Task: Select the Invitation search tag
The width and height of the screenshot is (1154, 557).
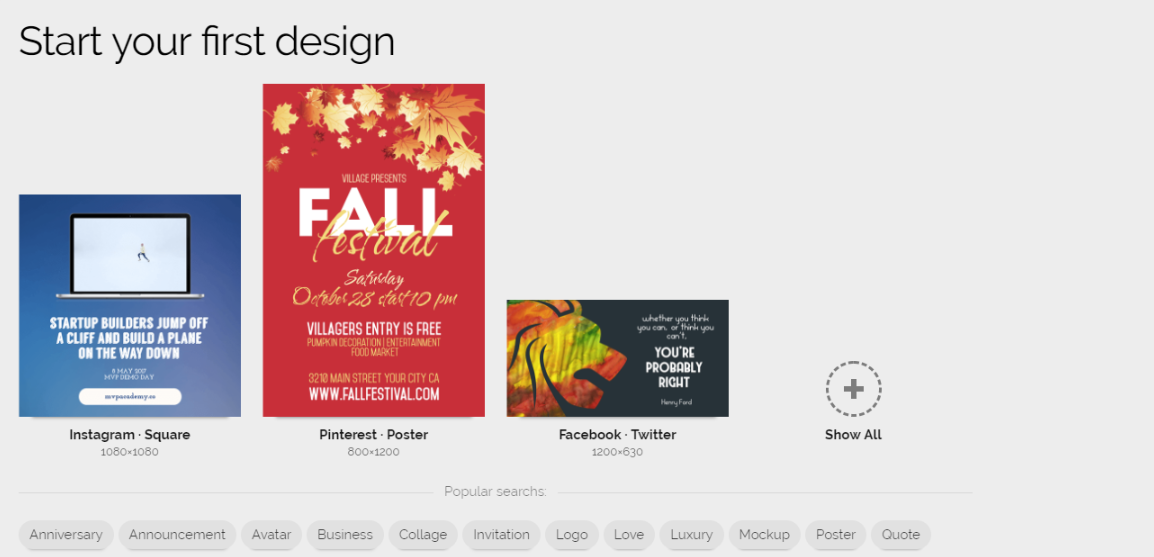Action: [501, 535]
